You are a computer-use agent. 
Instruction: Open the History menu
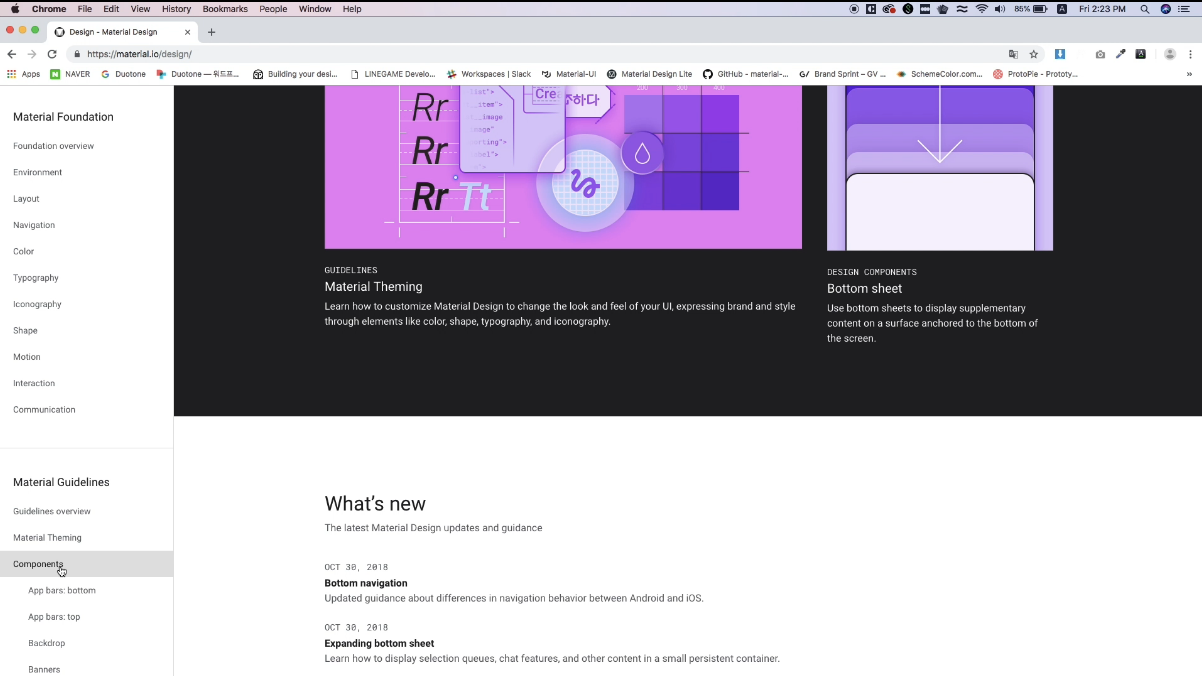pyautogui.click(x=176, y=9)
